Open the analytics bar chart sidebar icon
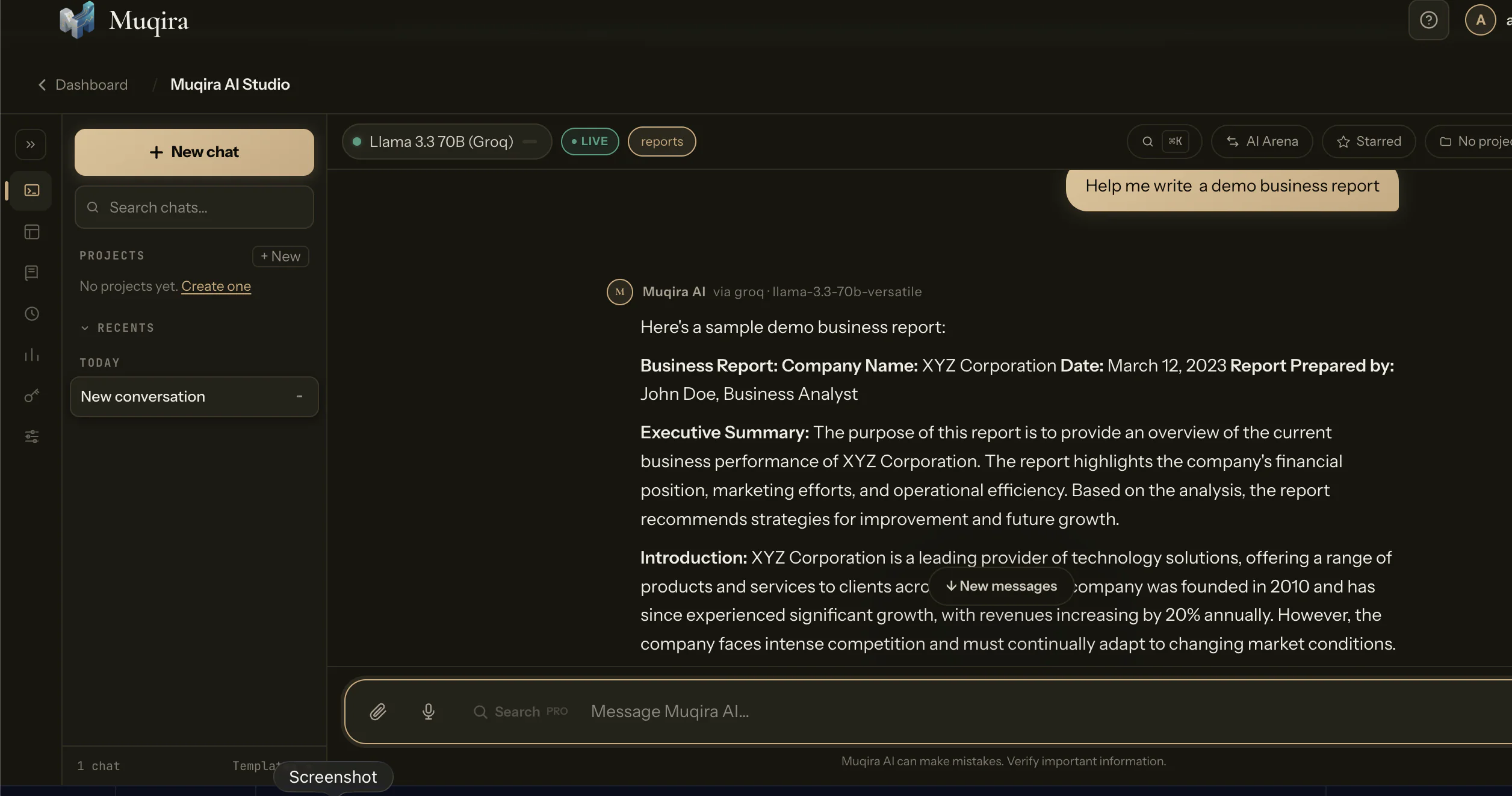Screen dimensions: 1512x796 coord(31,355)
